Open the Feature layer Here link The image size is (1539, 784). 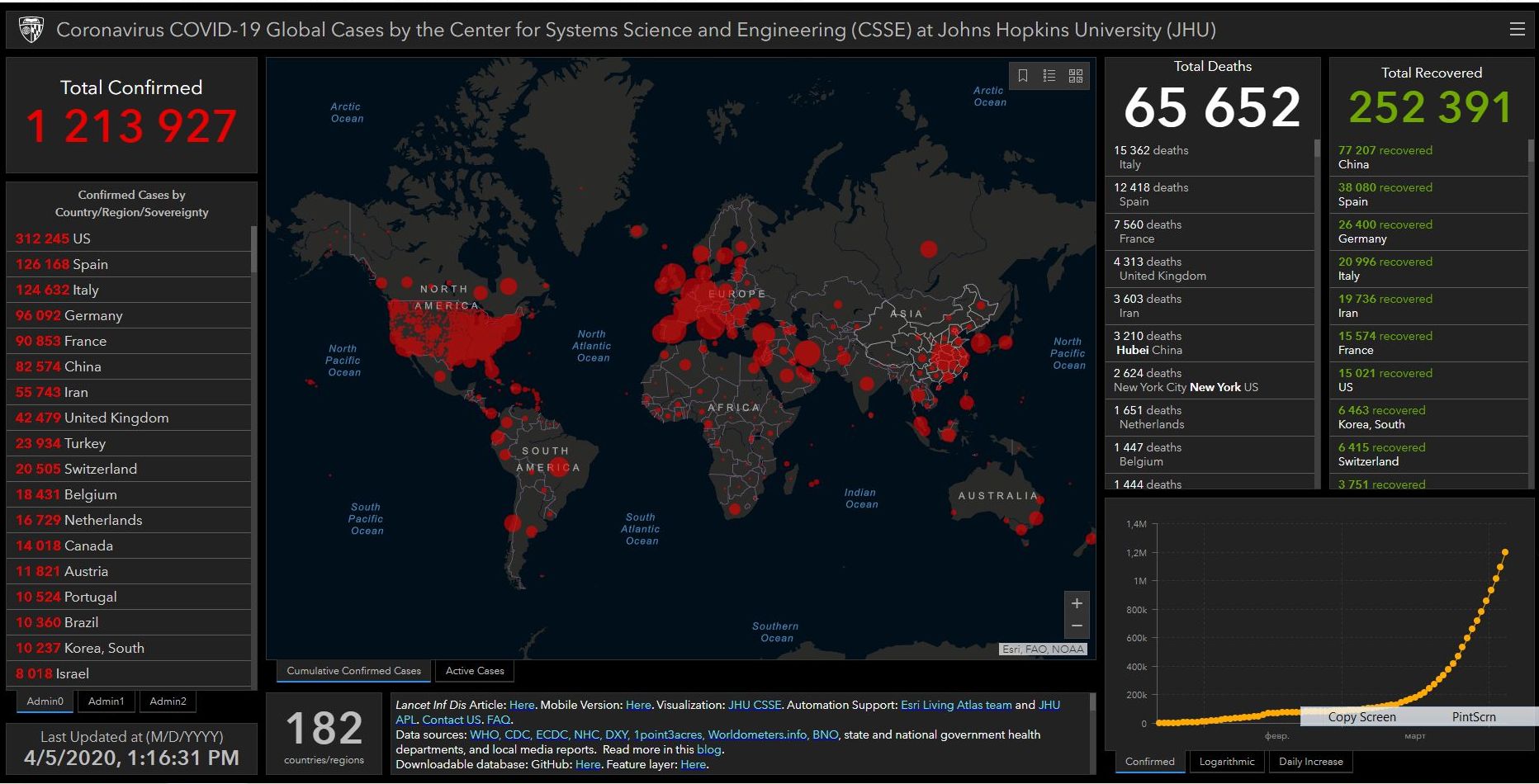[x=694, y=764]
